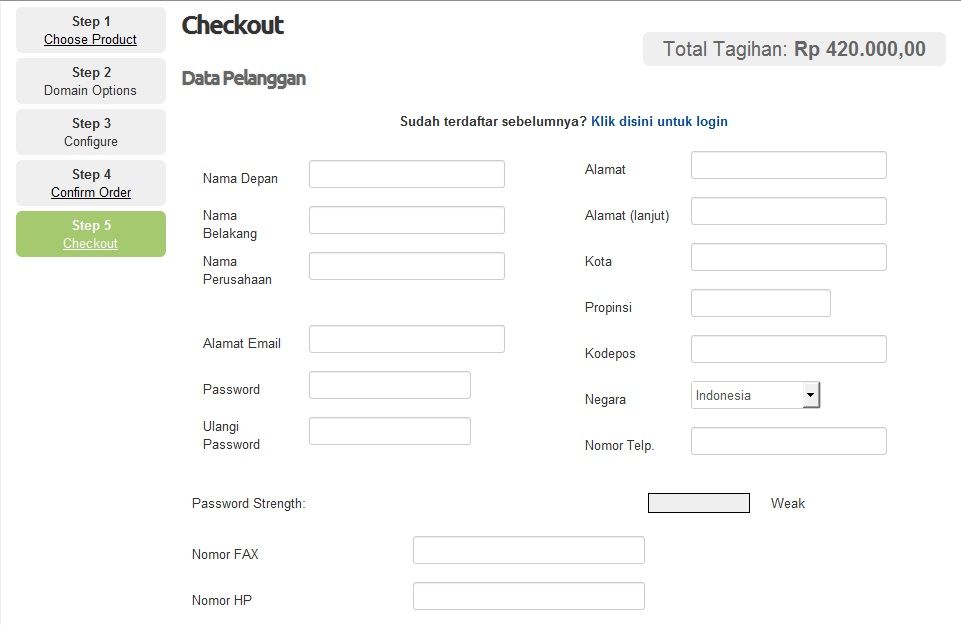Select the Nomor FAX input field
Screen dimensions: 961x625
point(529,550)
